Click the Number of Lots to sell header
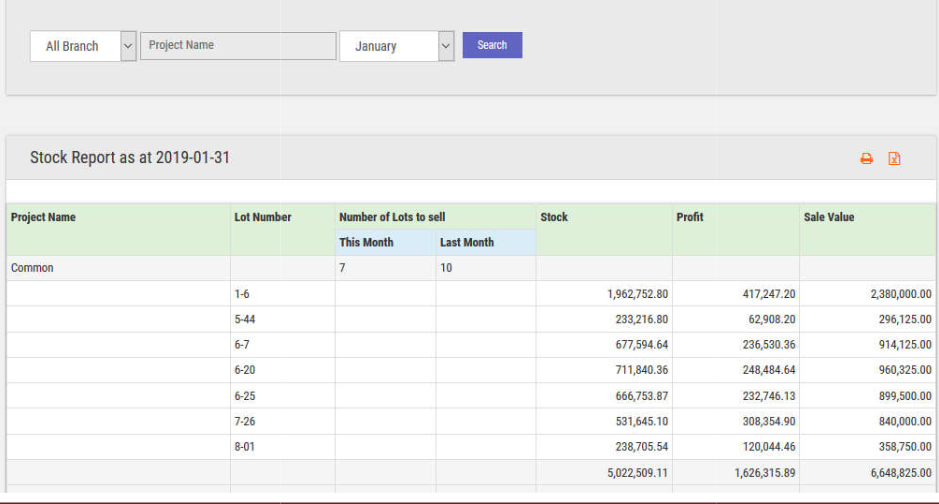Screen dimensions: 939x504 tap(392, 217)
